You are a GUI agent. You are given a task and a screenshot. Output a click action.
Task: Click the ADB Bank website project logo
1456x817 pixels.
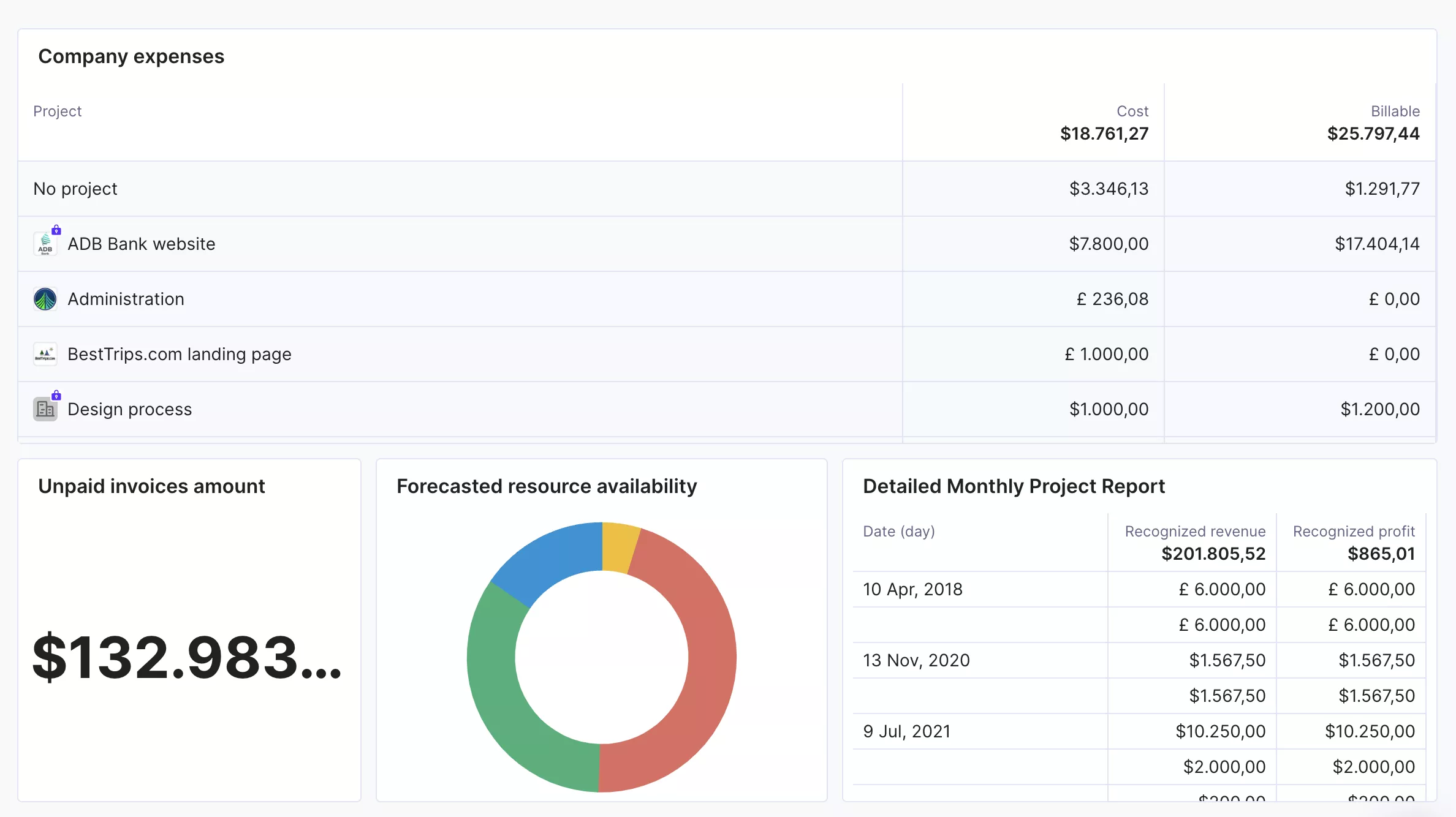point(45,244)
